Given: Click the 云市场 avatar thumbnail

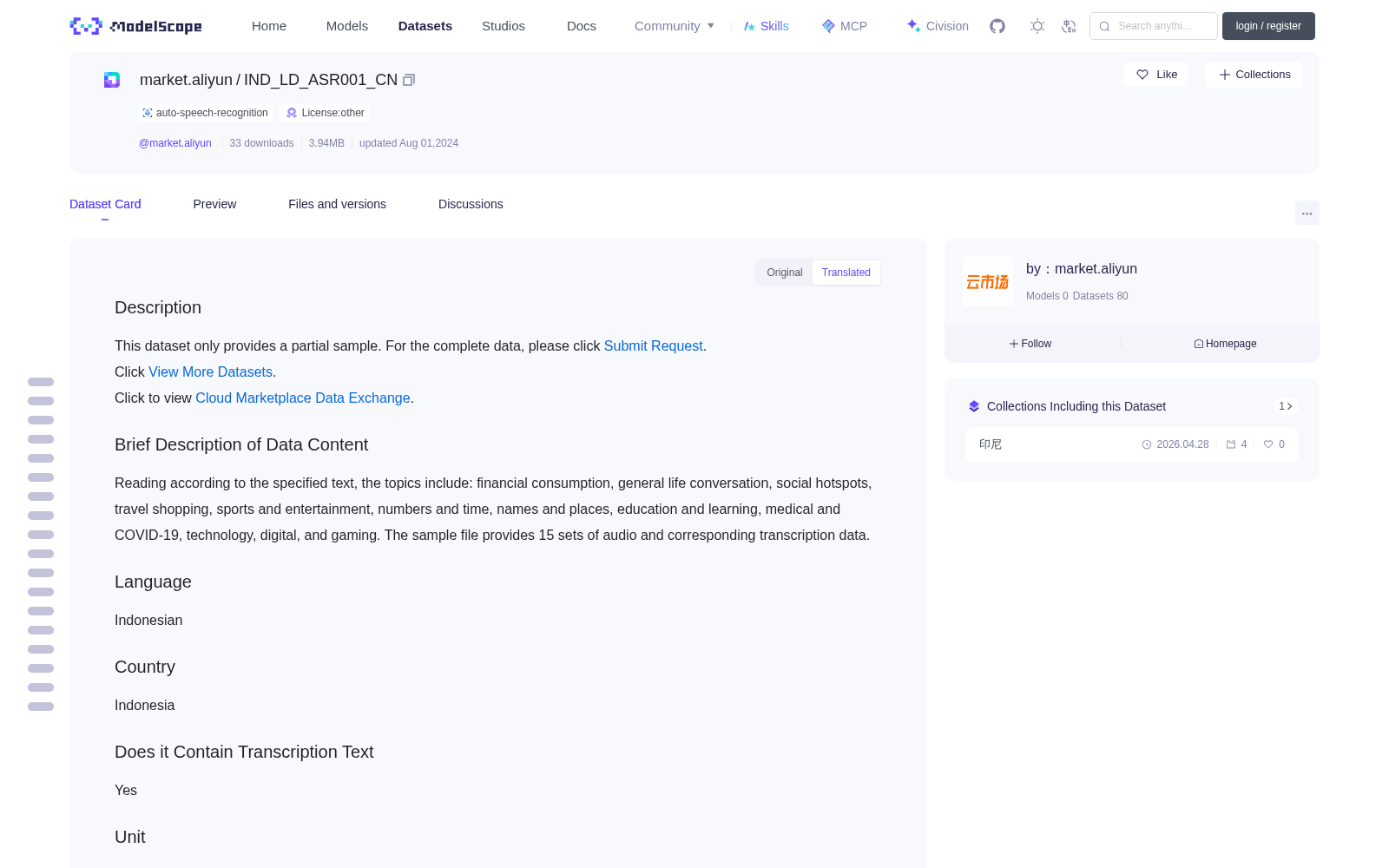Looking at the screenshot, I should [988, 281].
